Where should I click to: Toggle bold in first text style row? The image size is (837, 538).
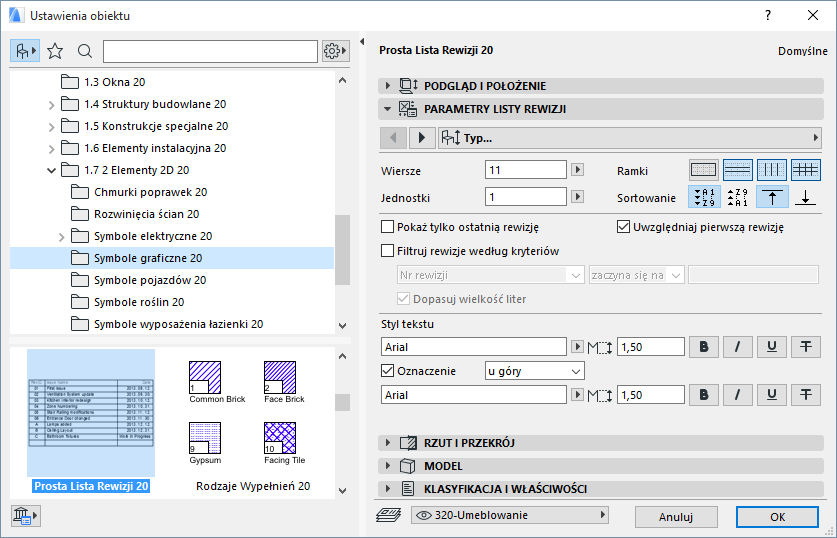pos(704,347)
